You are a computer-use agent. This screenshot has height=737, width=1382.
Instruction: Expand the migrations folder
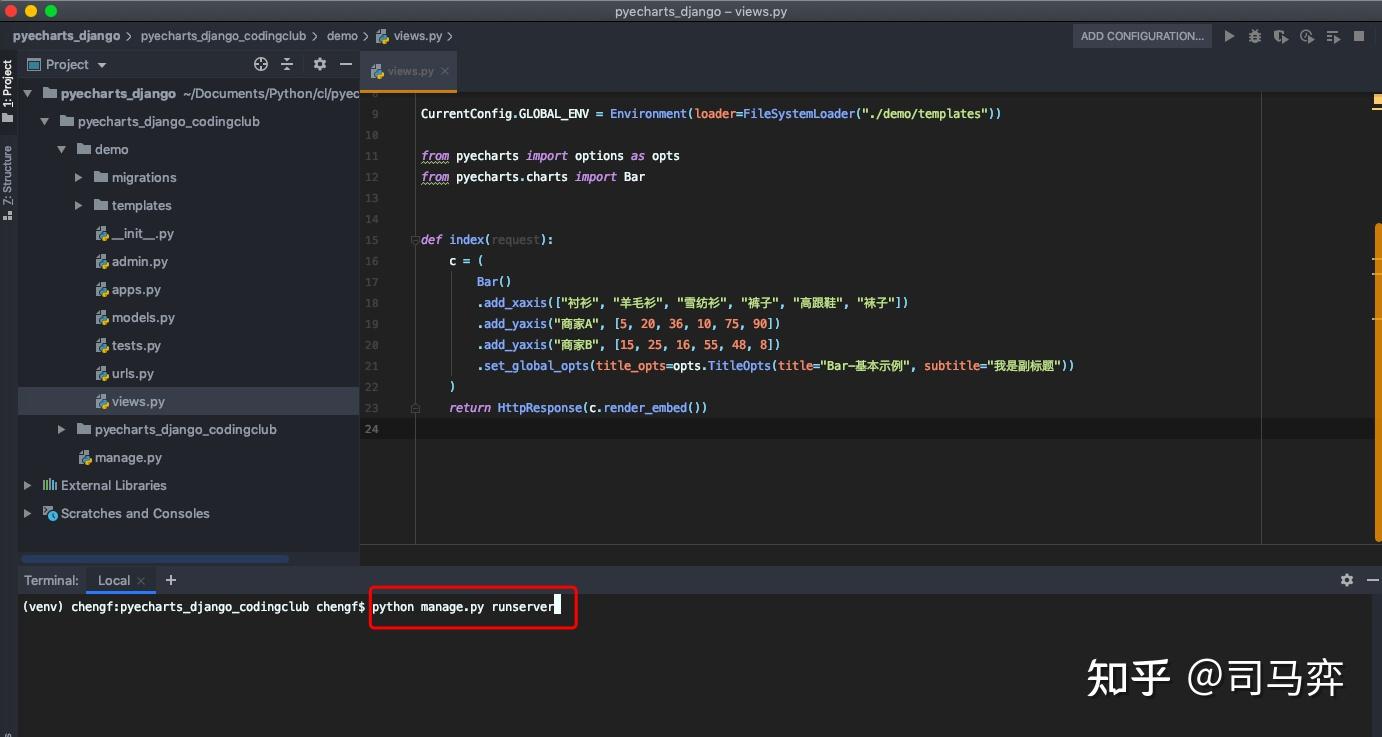click(x=79, y=177)
